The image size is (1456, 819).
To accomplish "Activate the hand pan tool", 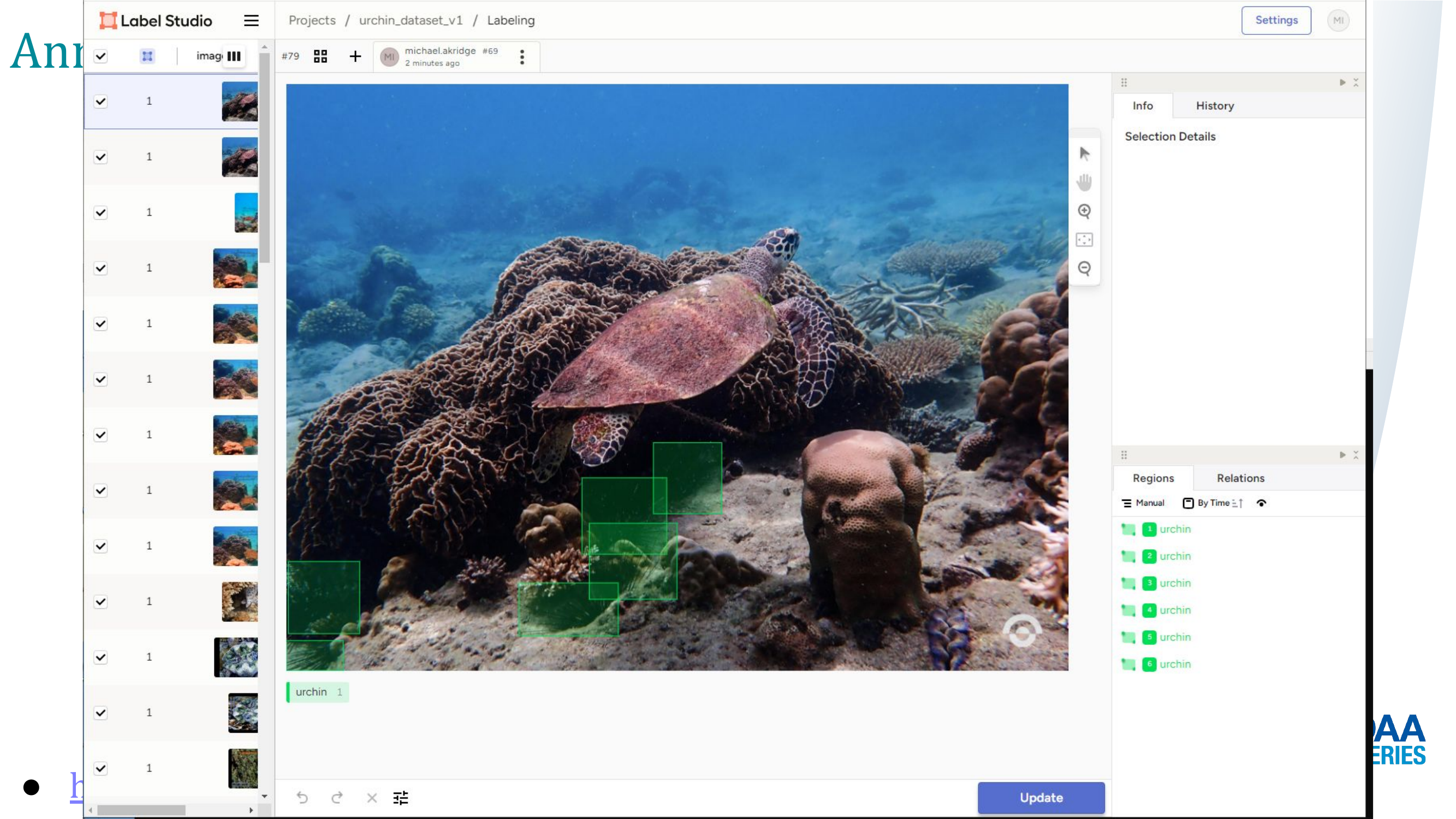I will pos(1084,182).
